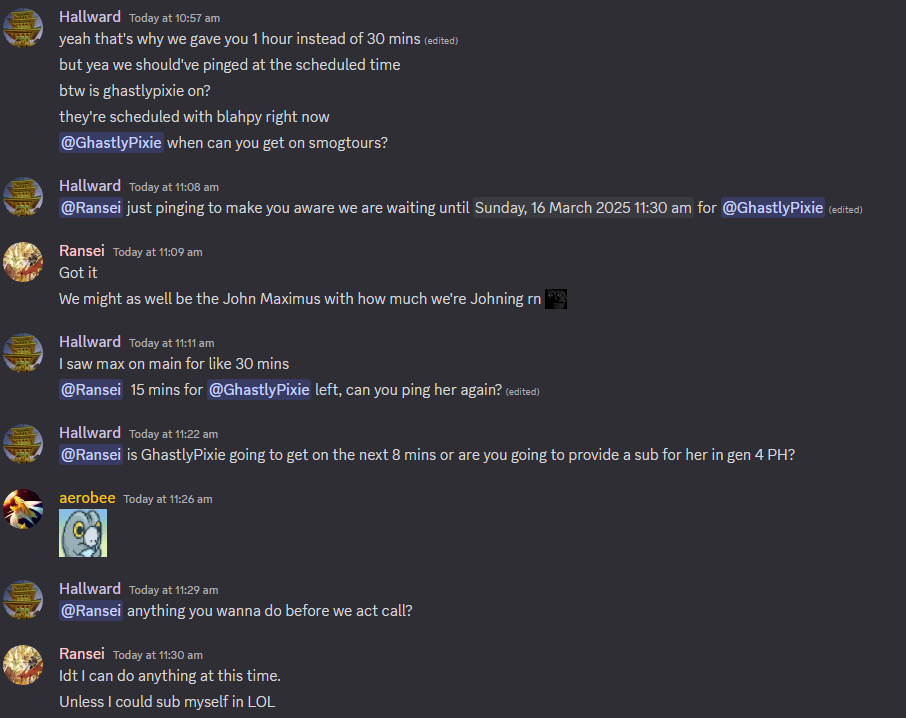Open the gray Pokemon sticker image posted by aerobee

coord(83,533)
